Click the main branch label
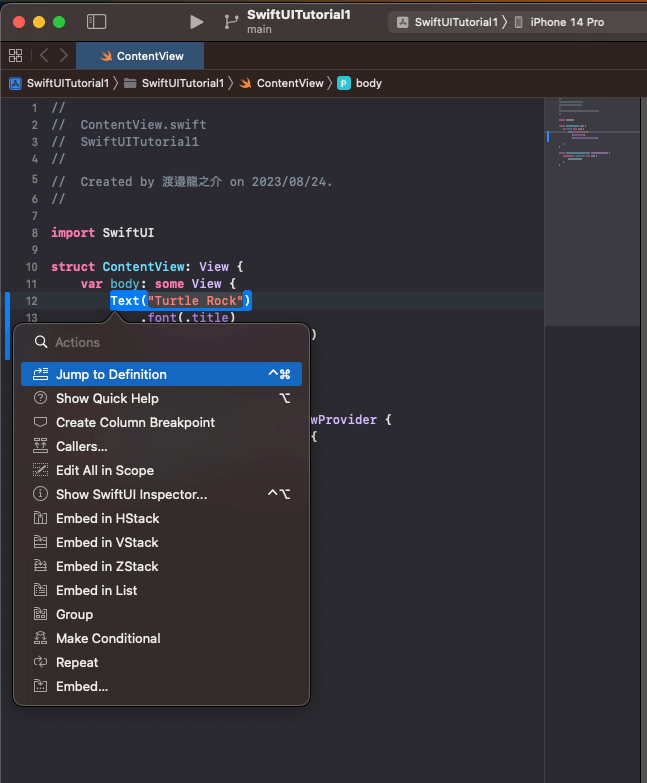The width and height of the screenshot is (647, 783). pos(259,29)
